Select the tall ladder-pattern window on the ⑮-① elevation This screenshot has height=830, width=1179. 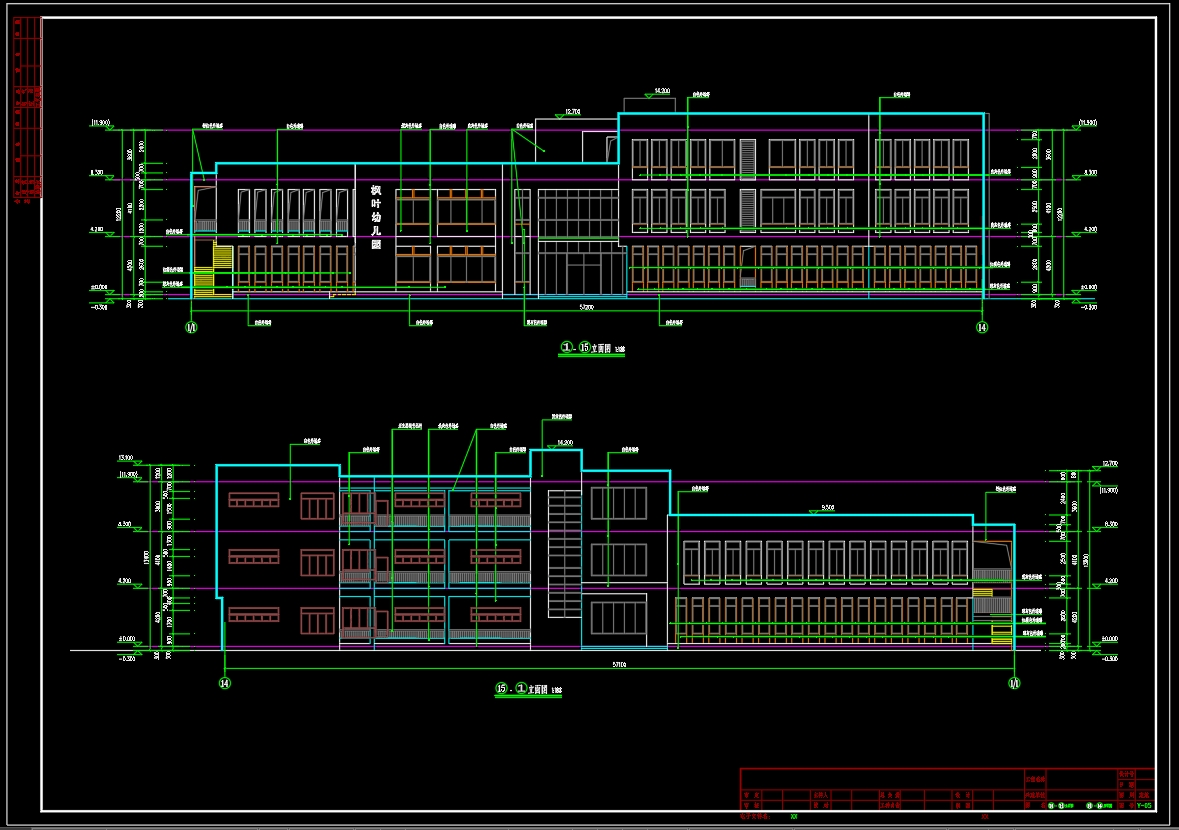[564, 553]
